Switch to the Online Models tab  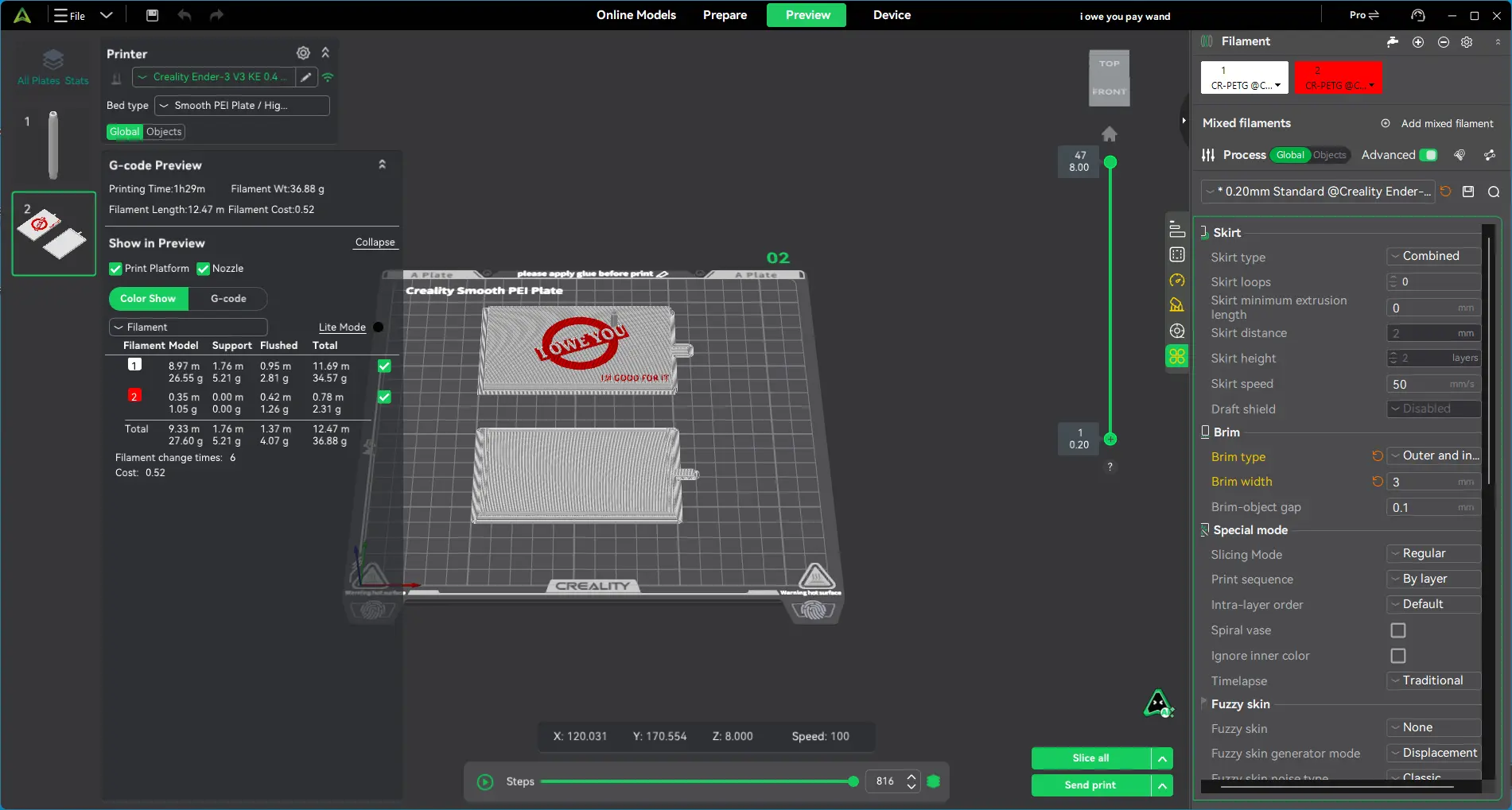pos(636,15)
